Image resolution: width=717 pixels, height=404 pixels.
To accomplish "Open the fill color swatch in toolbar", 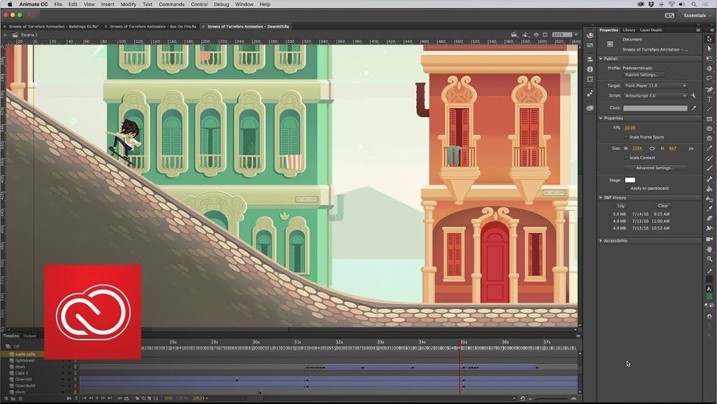I will pyautogui.click(x=709, y=297).
